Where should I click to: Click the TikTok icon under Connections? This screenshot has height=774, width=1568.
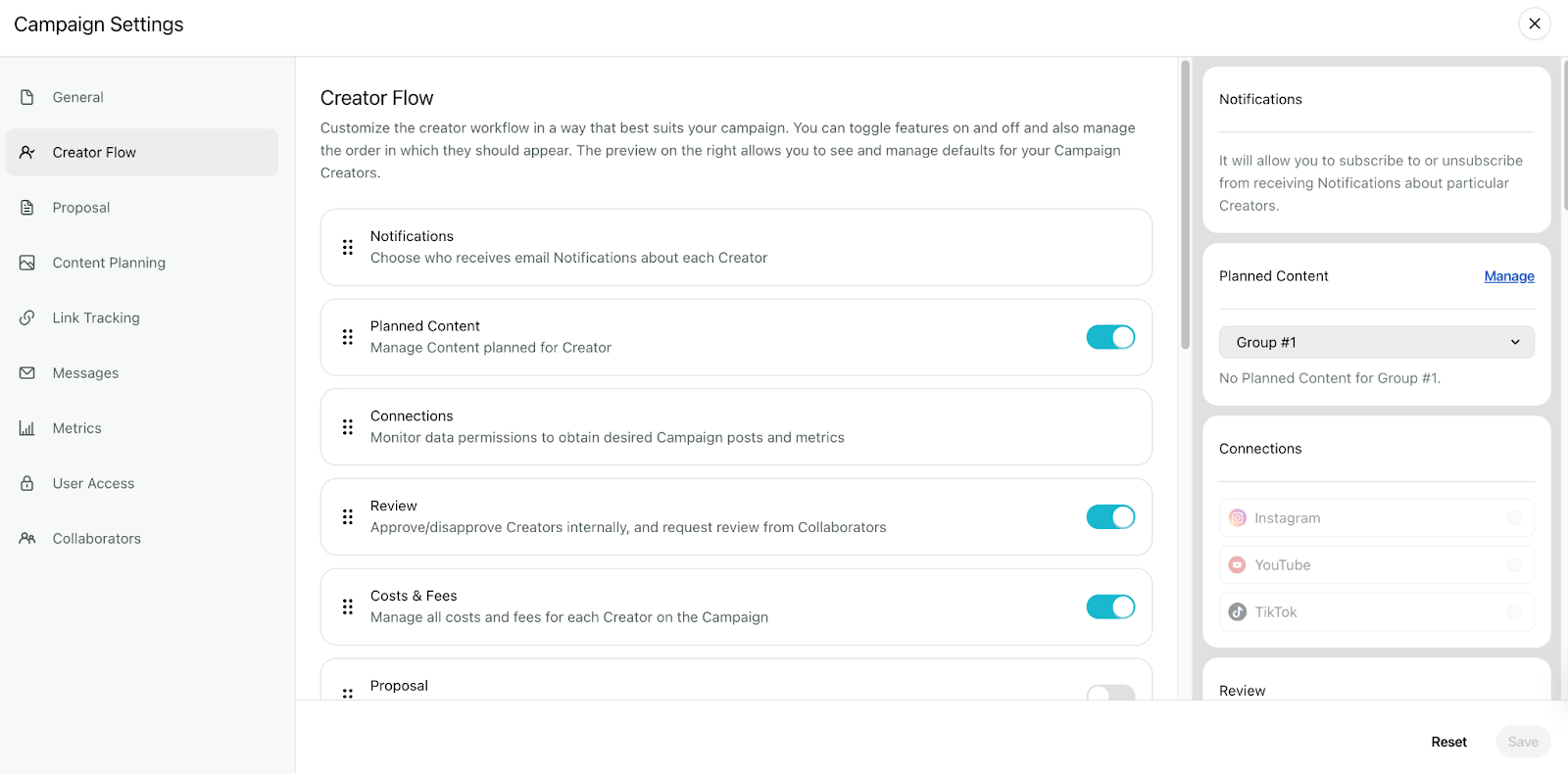[x=1237, y=611]
